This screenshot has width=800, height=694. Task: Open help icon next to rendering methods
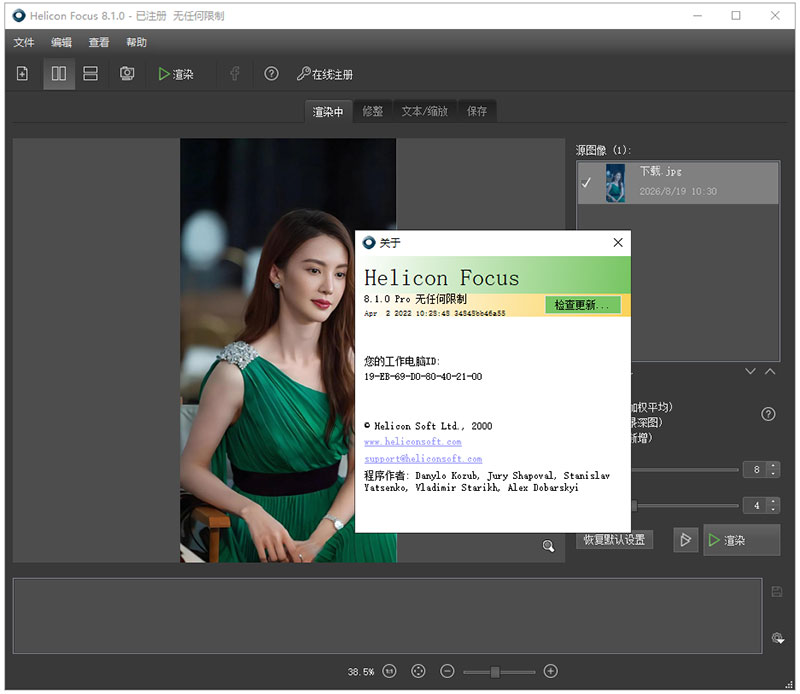[x=768, y=414]
